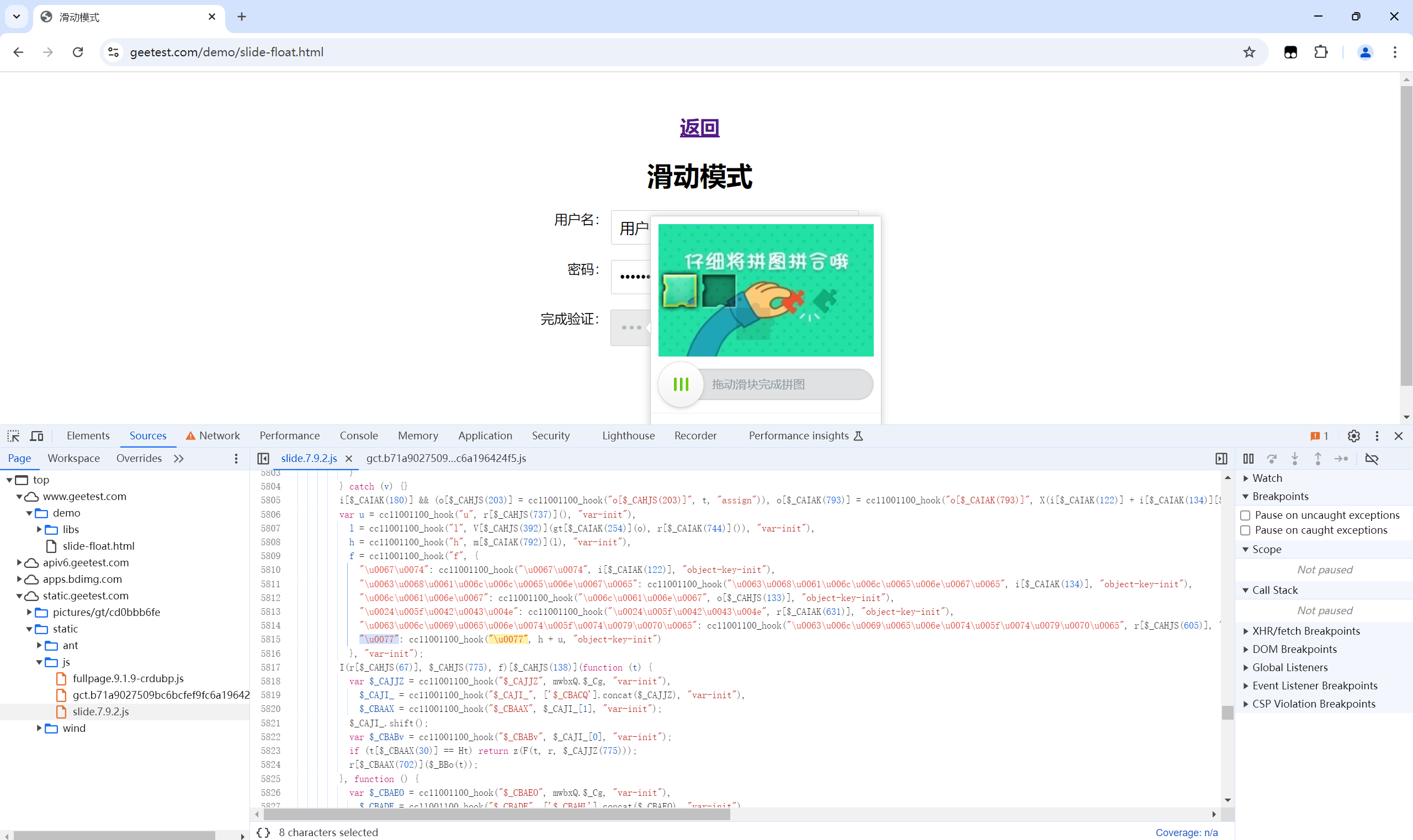This screenshot has height=840, width=1413.
Task: Click the Format code pretty-print icon
Action: tap(265, 831)
